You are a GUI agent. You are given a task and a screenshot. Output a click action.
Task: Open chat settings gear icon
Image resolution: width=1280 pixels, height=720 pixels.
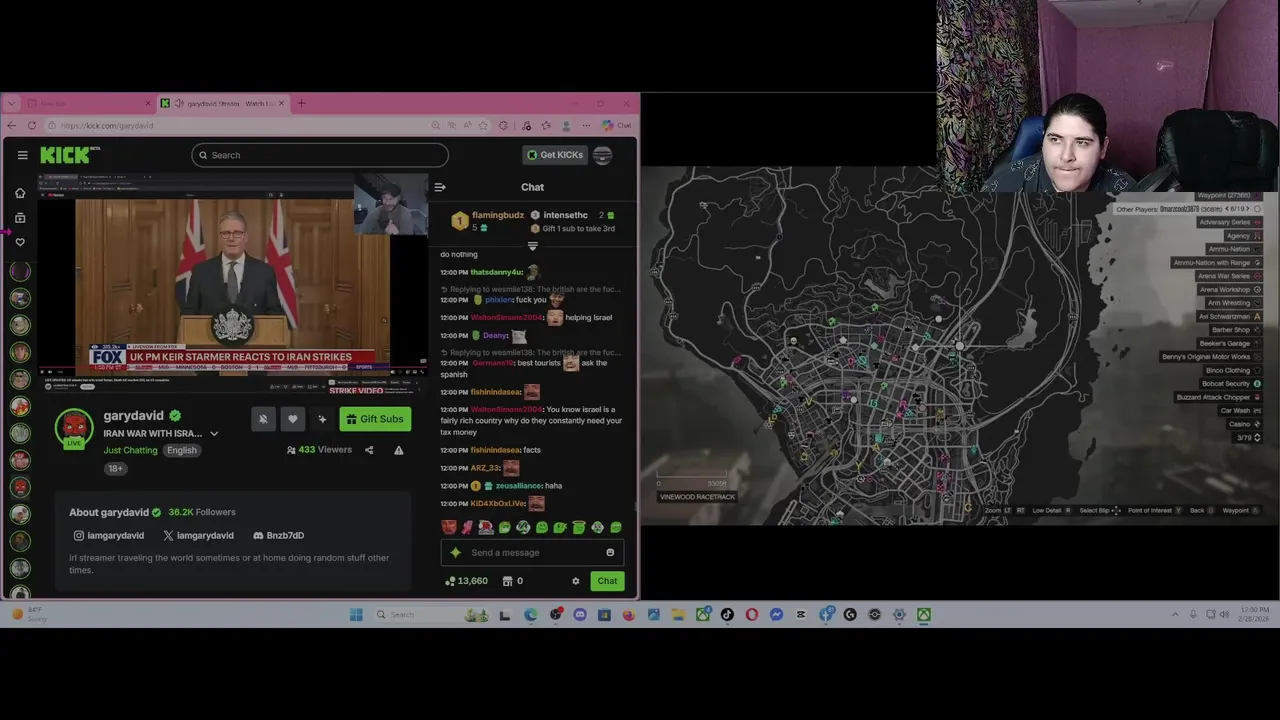[x=575, y=581]
